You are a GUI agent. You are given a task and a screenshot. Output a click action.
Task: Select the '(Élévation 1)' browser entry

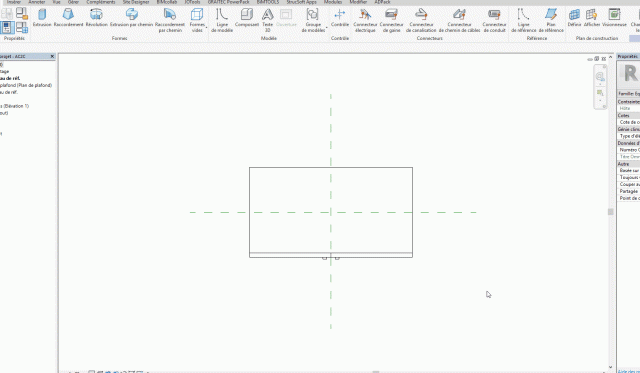pyautogui.click(x=15, y=106)
